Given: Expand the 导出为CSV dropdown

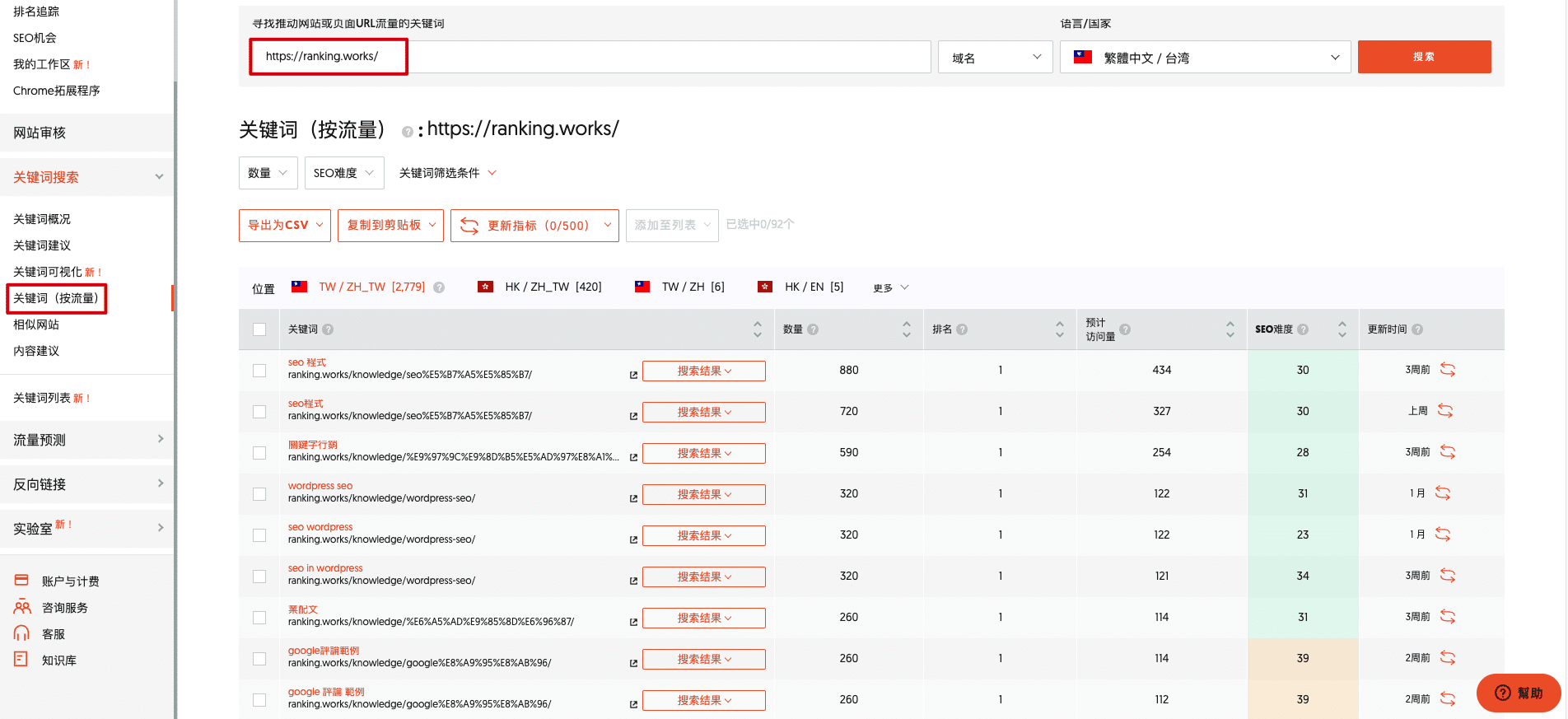Looking at the screenshot, I should [x=285, y=226].
